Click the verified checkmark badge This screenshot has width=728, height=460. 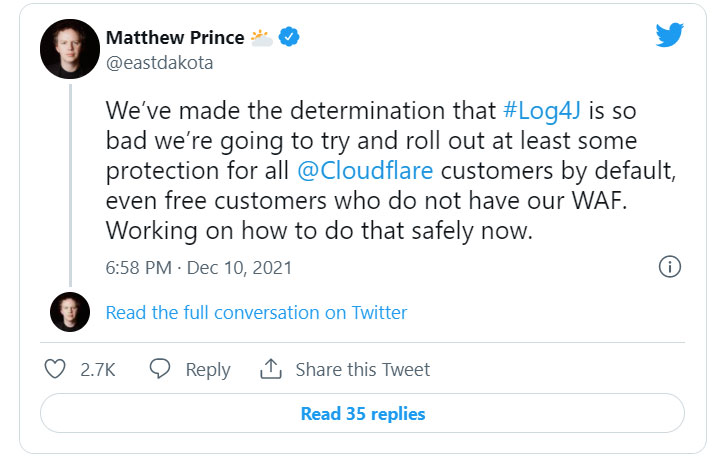pos(290,38)
